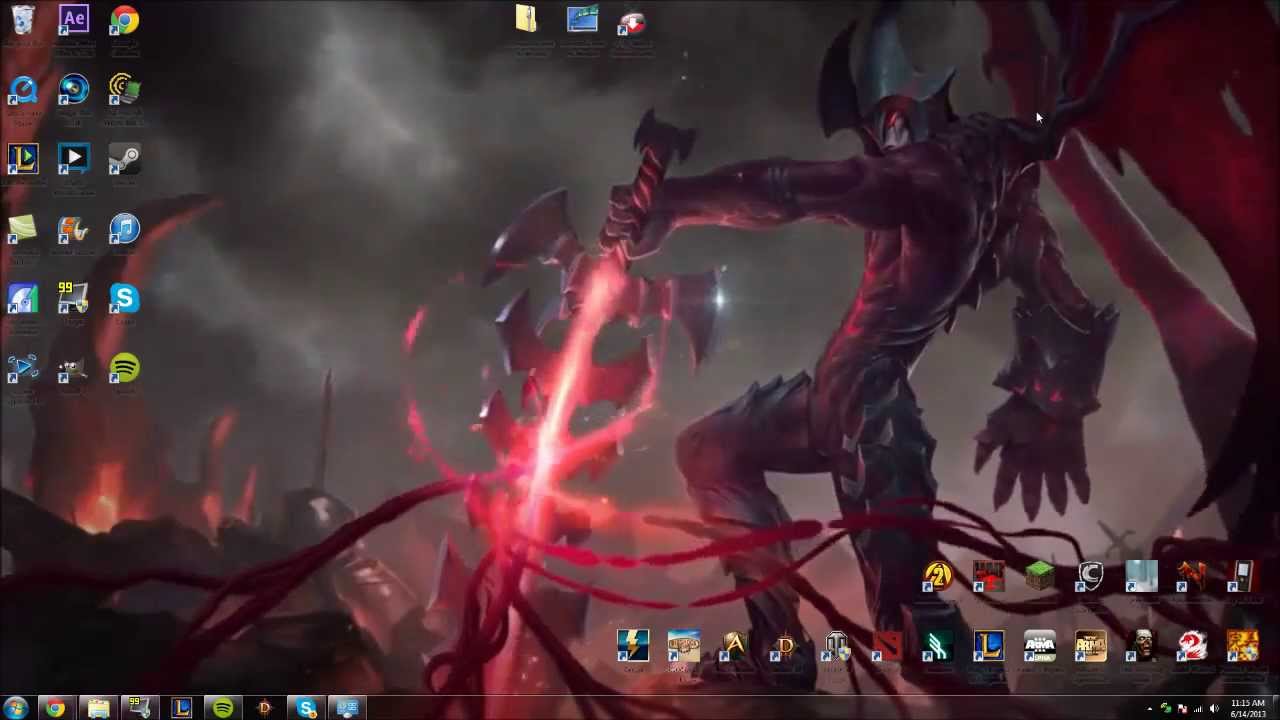Open the red creature game shortcut
Screen dimensions: 1280x720
1192,576
